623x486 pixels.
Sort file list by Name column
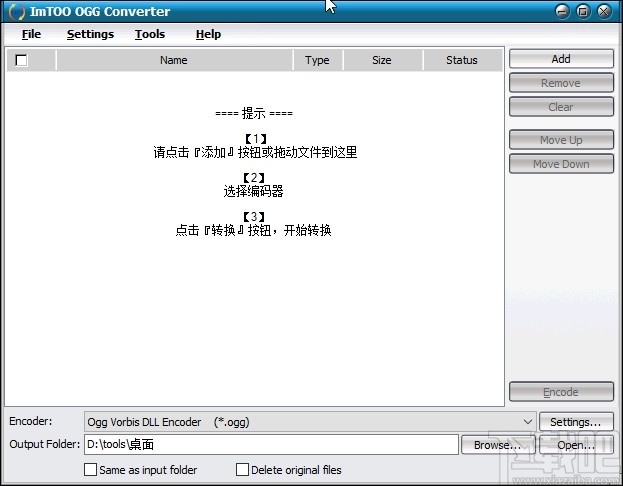174,60
